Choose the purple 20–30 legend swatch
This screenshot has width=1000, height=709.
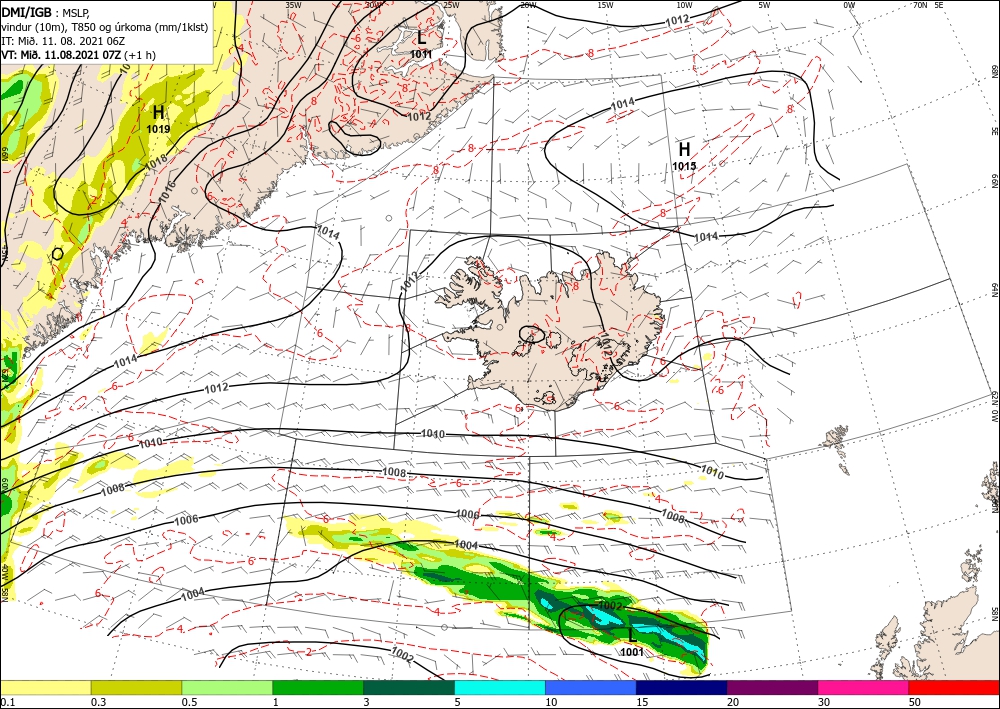coord(772,687)
